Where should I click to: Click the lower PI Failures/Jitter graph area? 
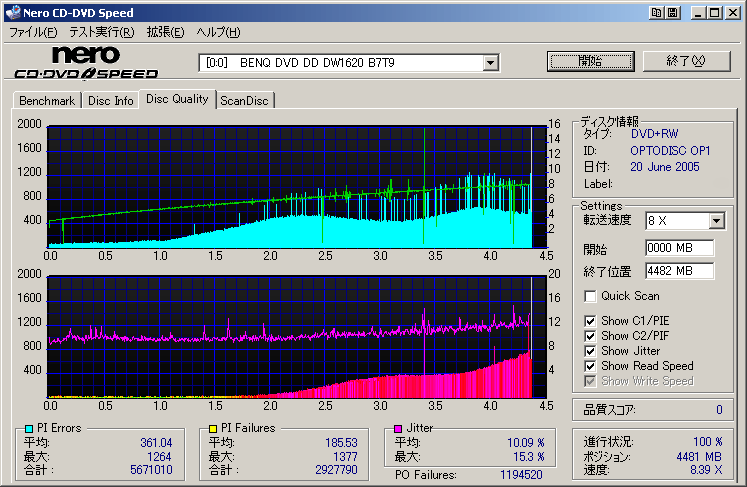click(297, 336)
